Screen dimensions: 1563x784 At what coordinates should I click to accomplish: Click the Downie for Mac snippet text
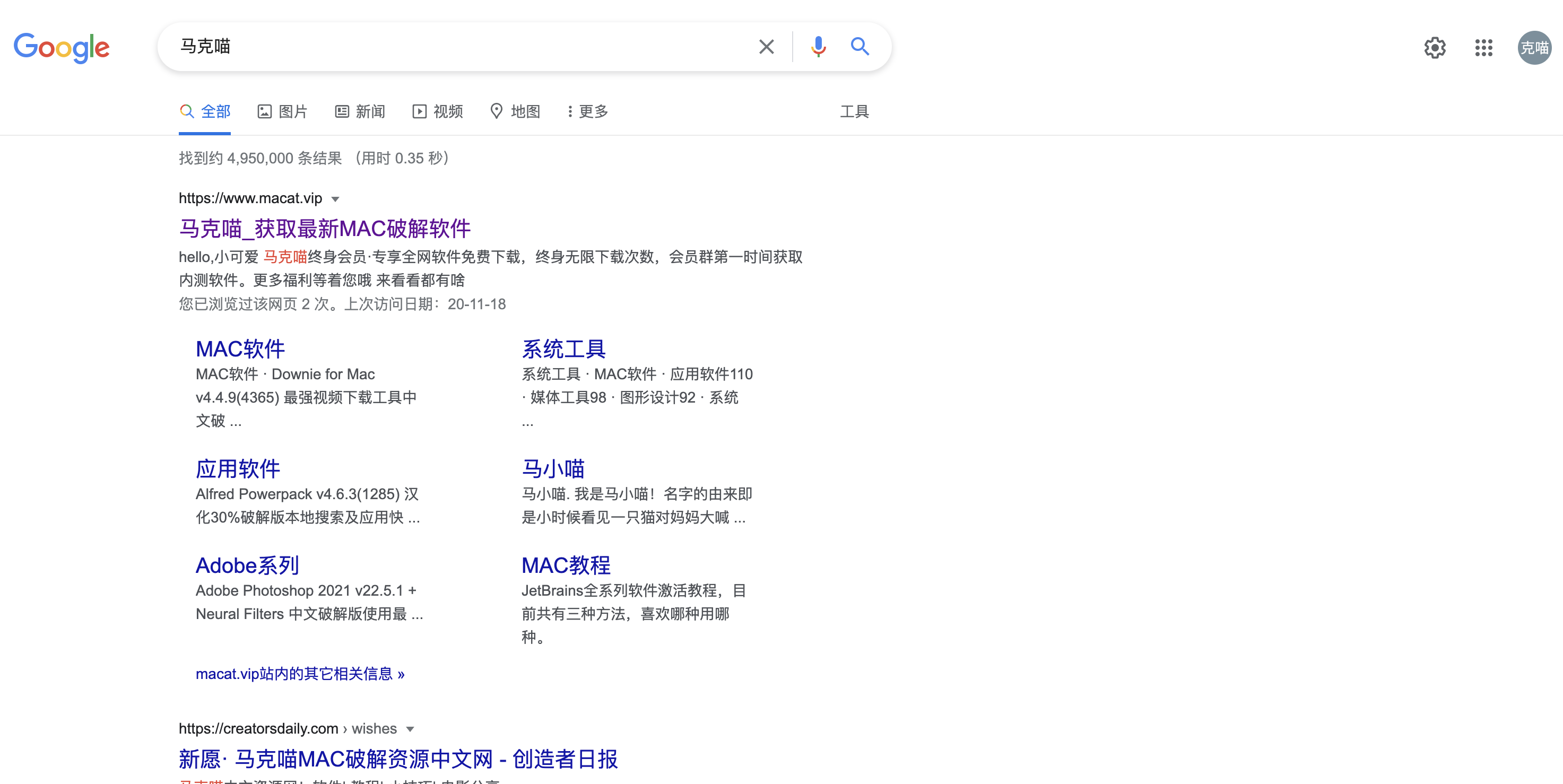pos(323,374)
